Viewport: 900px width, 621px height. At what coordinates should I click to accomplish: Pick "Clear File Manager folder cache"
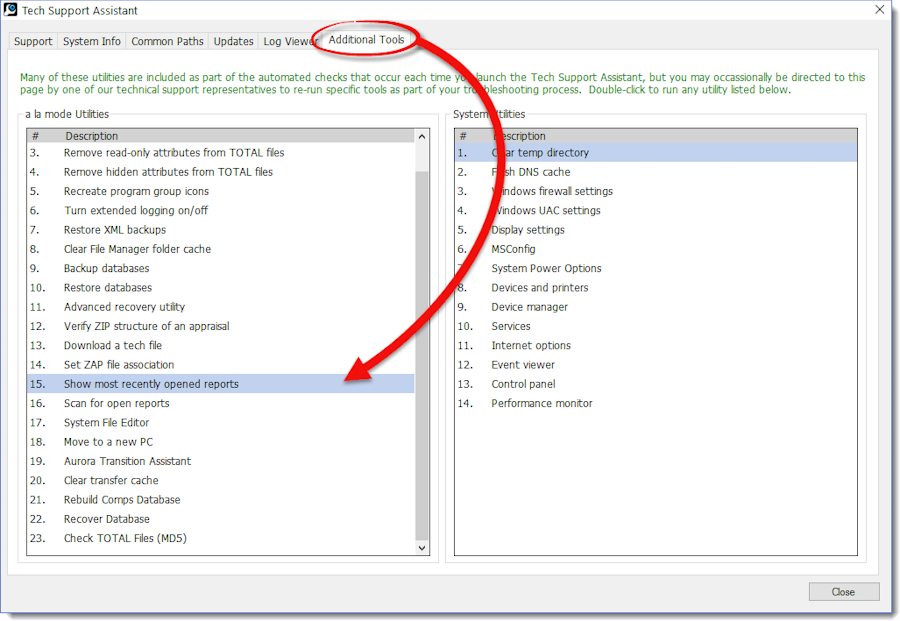220,249
